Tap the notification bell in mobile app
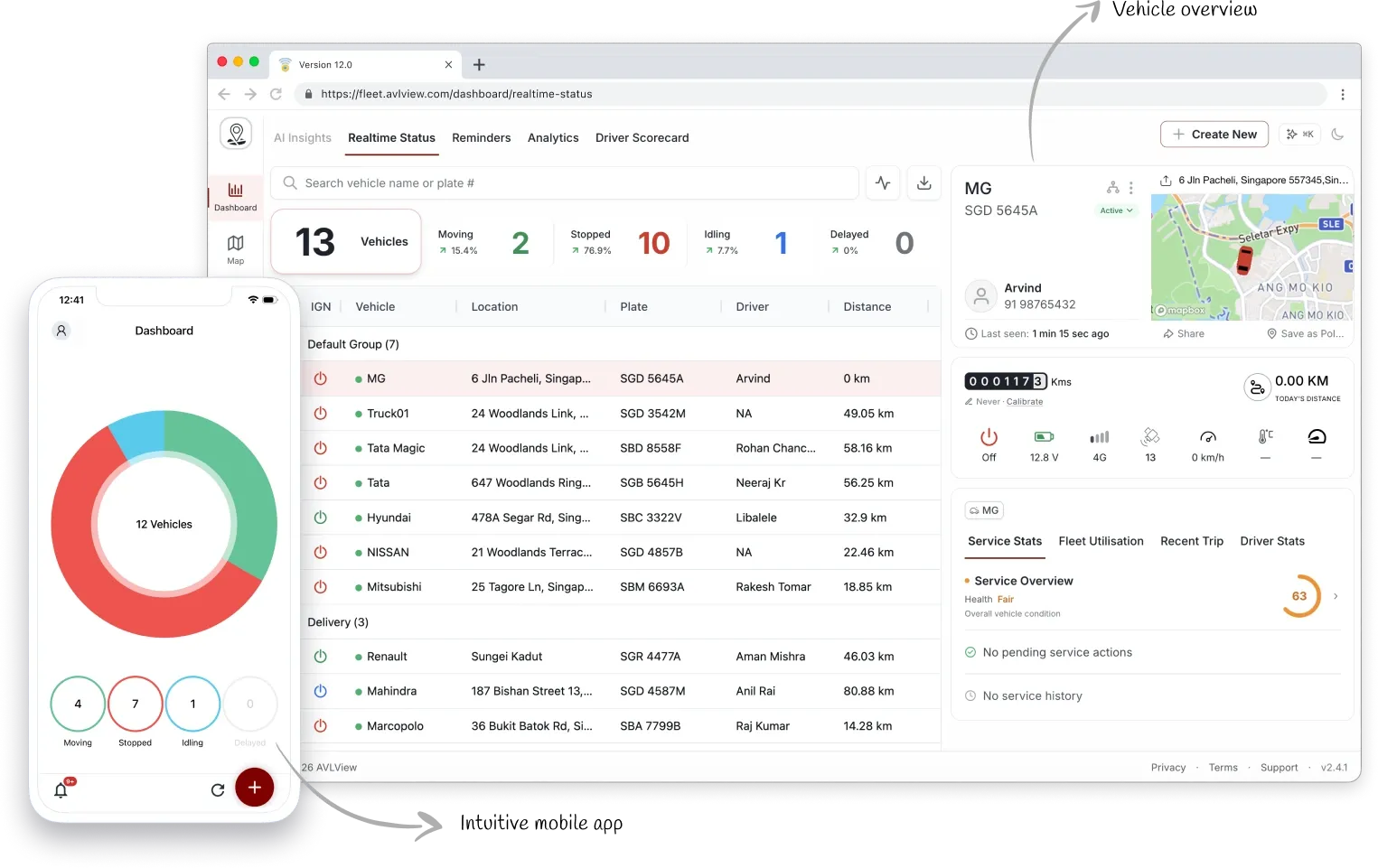 pos(61,789)
